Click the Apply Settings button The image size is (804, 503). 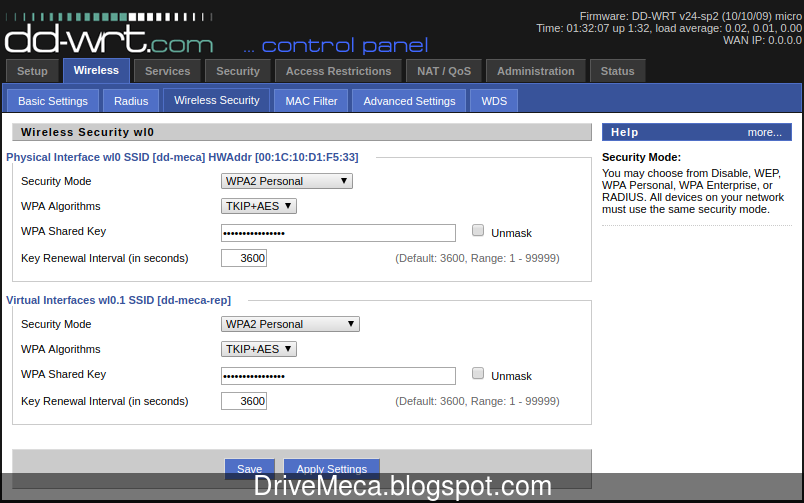pyautogui.click(x=332, y=469)
